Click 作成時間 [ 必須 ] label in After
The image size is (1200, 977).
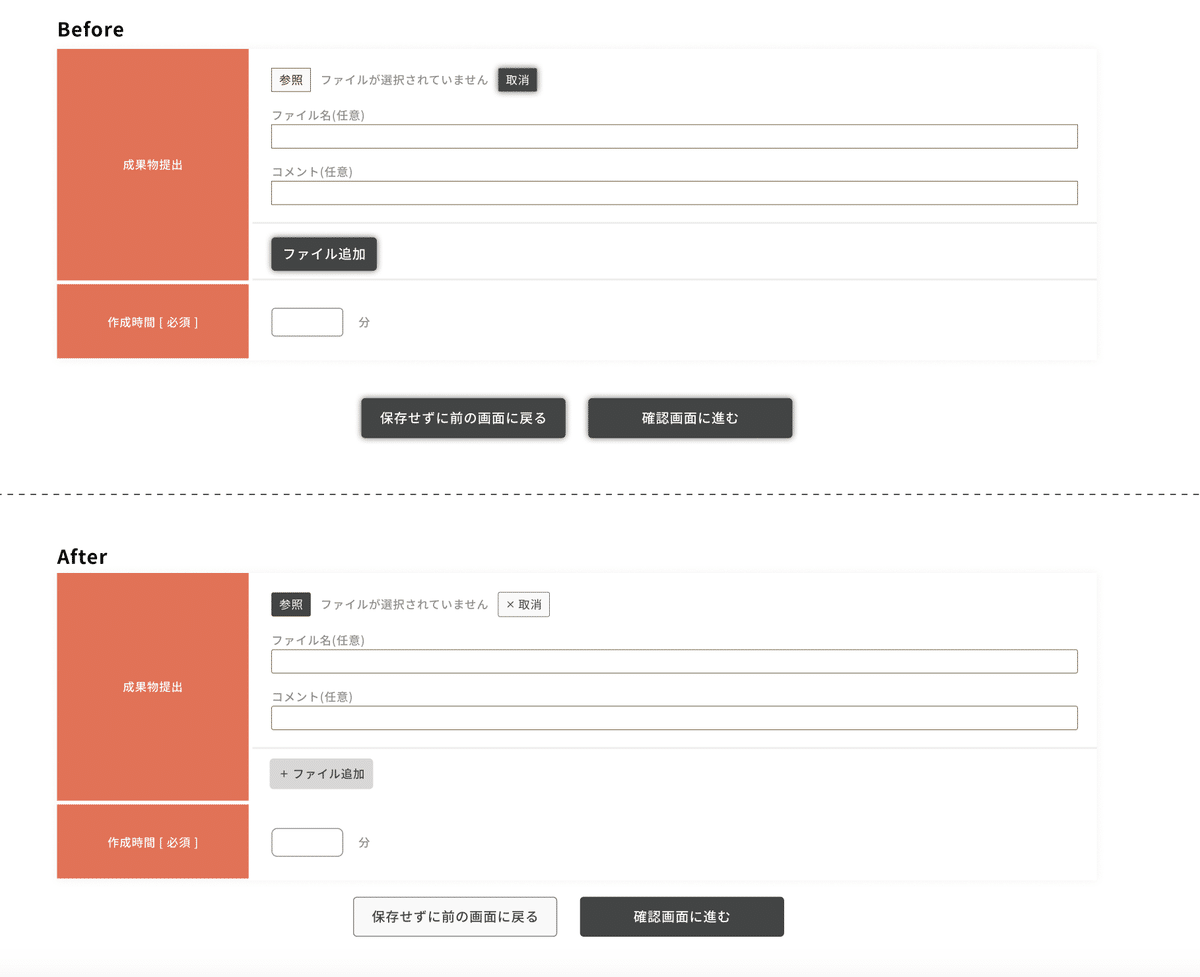(x=153, y=842)
